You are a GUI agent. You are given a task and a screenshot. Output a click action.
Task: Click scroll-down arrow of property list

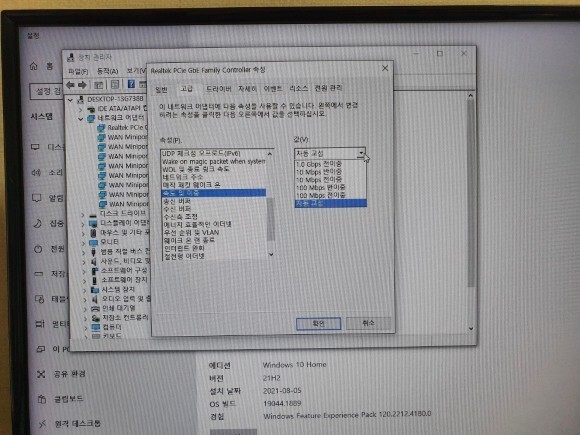271,254
